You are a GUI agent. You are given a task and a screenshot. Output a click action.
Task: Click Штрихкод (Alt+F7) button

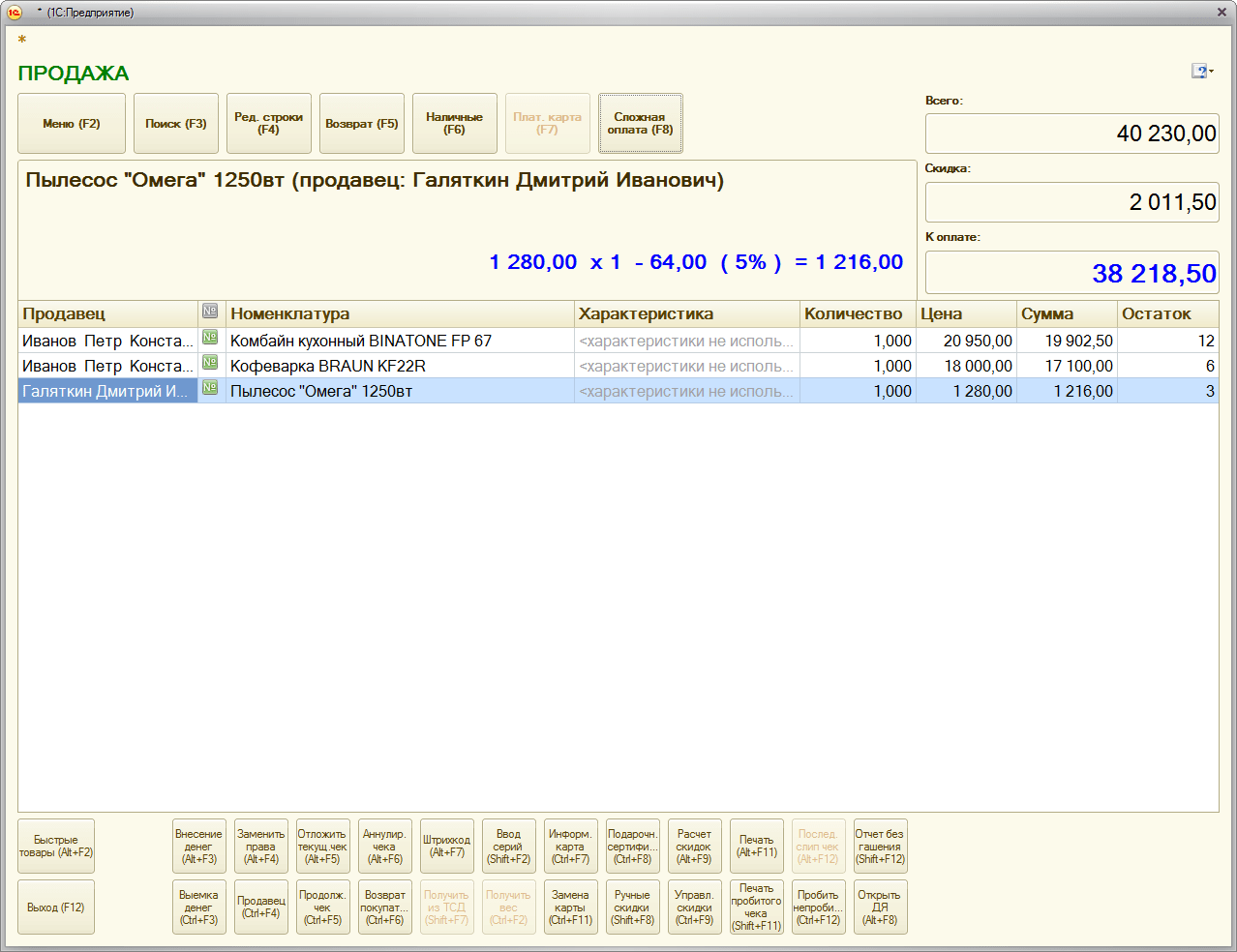click(x=446, y=847)
